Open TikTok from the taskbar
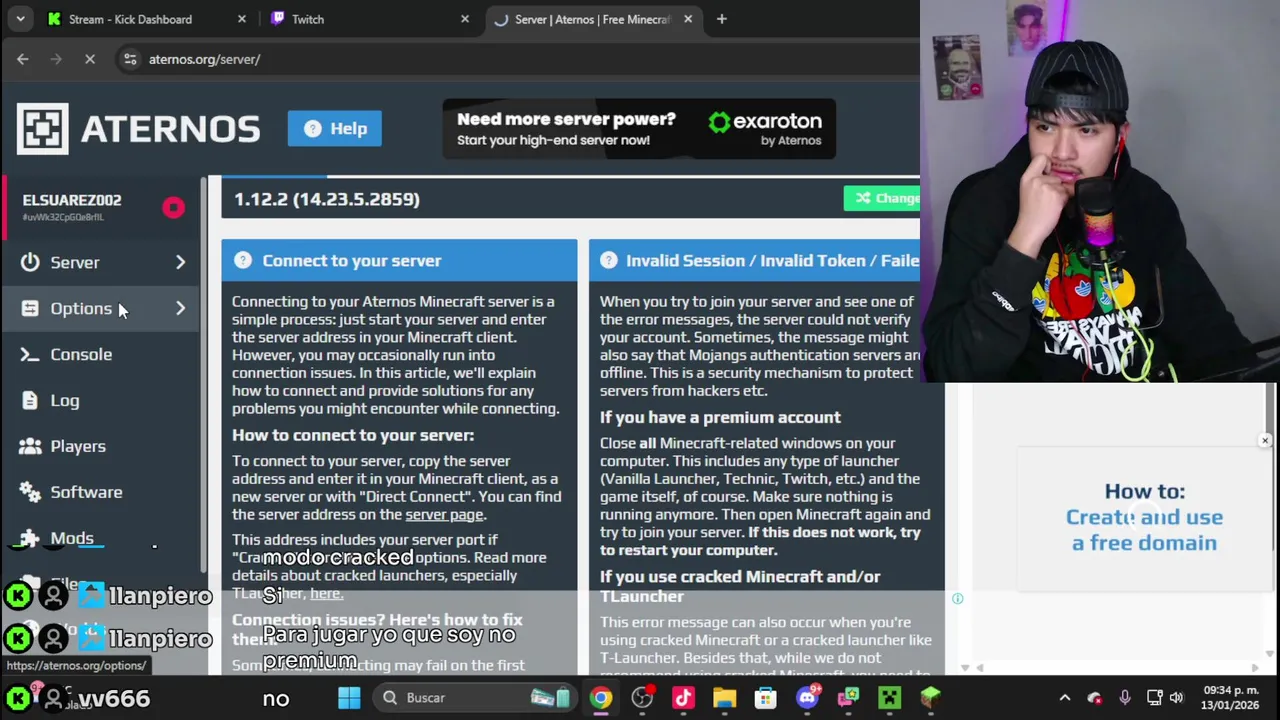The height and width of the screenshot is (720, 1280). [683, 697]
